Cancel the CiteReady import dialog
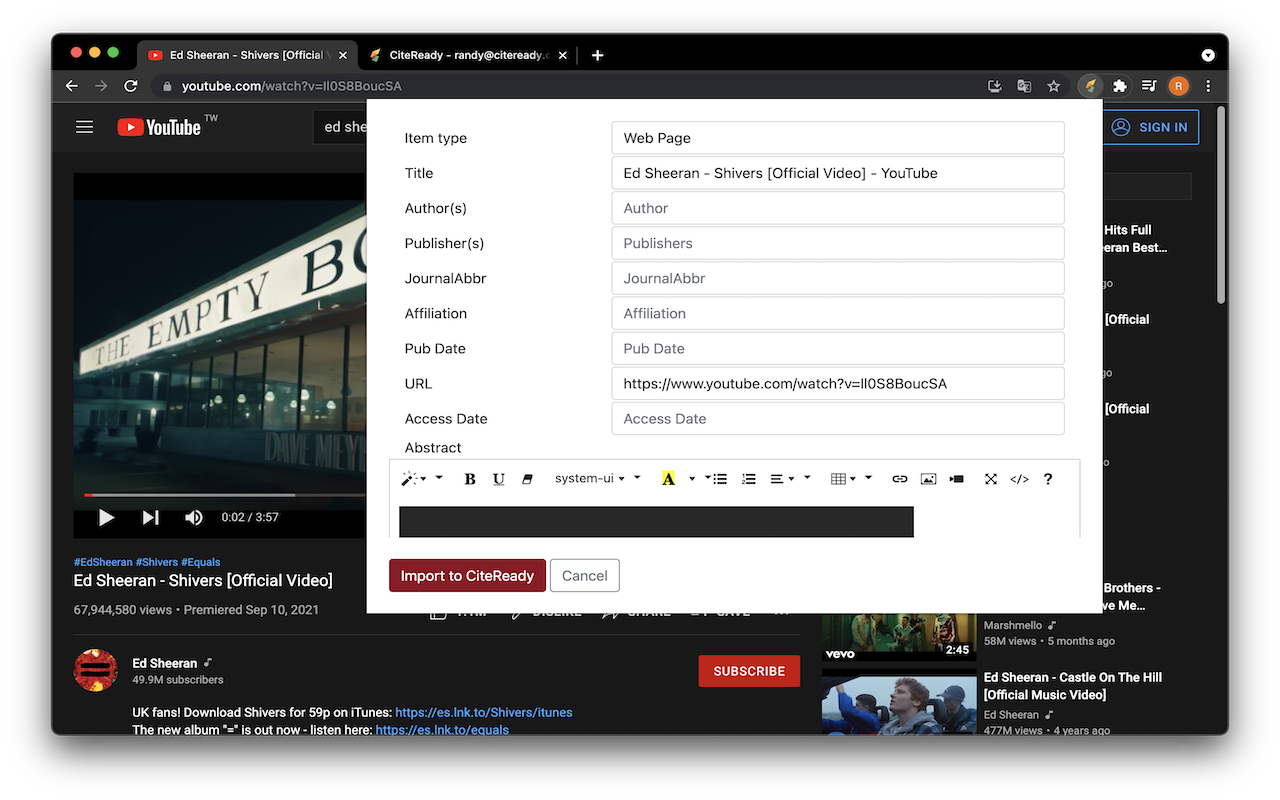This screenshot has height=800, width=1280. (x=585, y=575)
